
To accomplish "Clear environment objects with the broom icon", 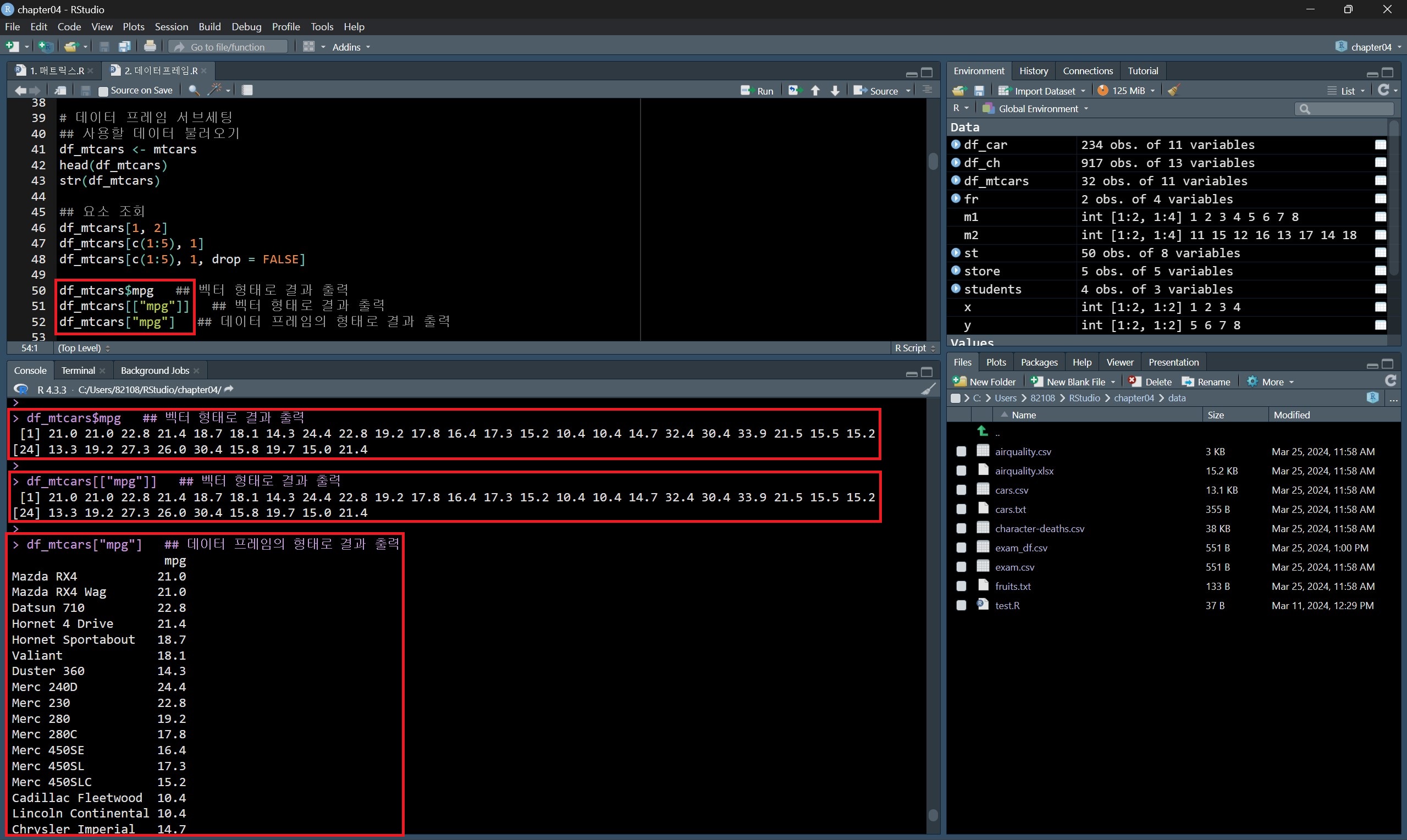I will pos(1173,91).
